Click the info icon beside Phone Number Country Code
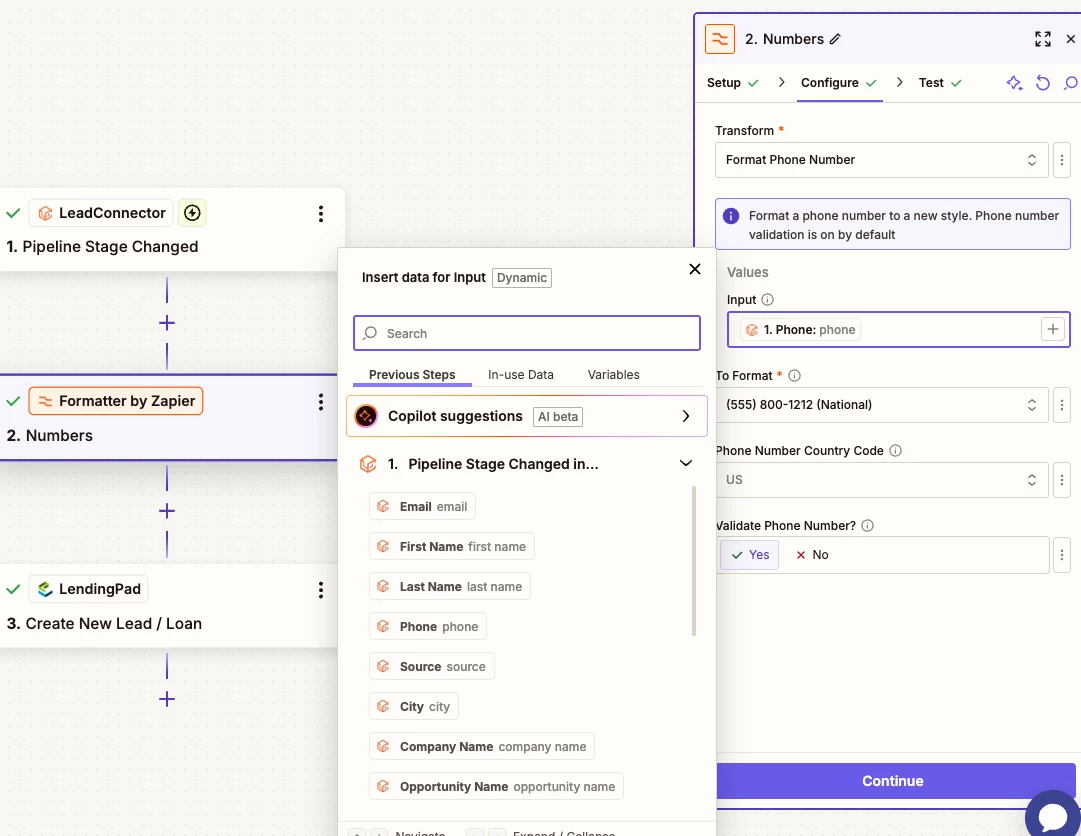Image resolution: width=1081 pixels, height=836 pixels. point(895,451)
